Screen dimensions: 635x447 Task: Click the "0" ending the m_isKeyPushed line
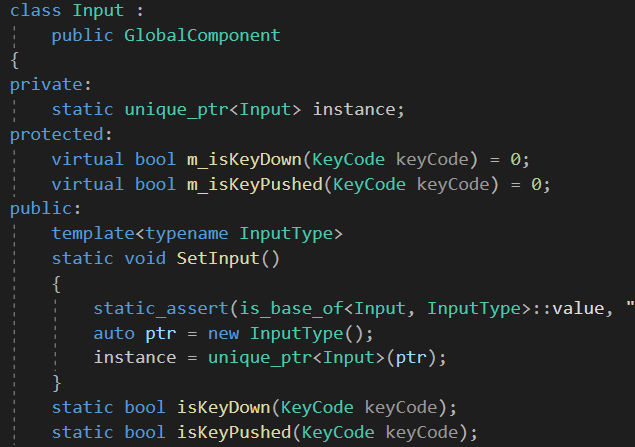[536, 185]
